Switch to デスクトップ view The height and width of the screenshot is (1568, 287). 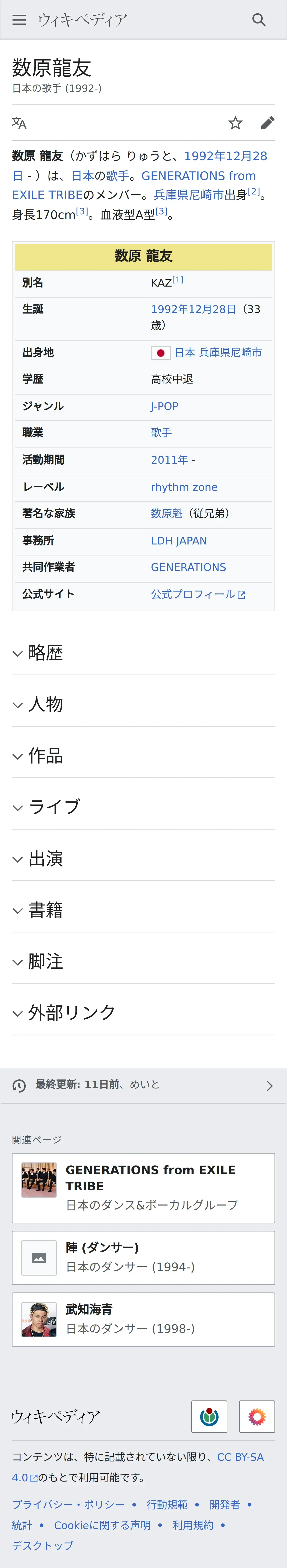point(43,1545)
